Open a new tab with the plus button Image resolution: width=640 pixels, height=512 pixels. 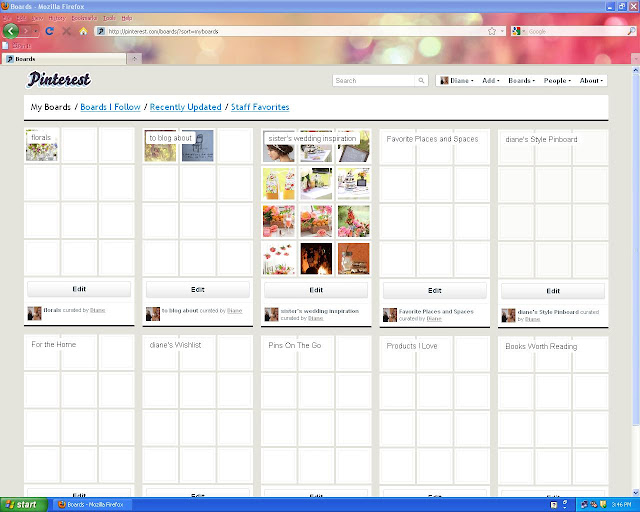[x=134, y=59]
